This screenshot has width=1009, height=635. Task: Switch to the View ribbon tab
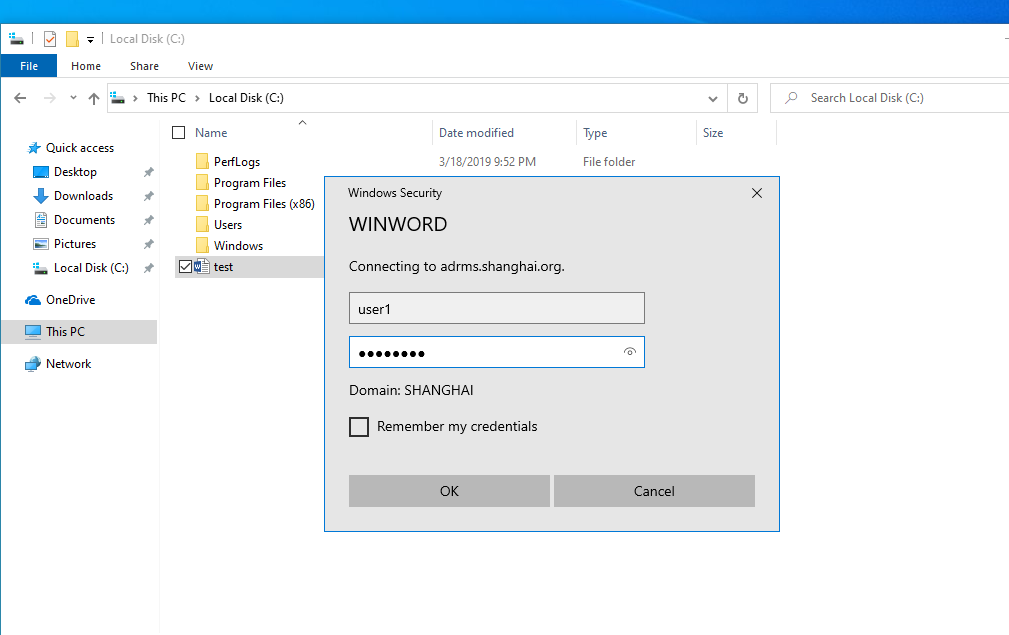[200, 66]
